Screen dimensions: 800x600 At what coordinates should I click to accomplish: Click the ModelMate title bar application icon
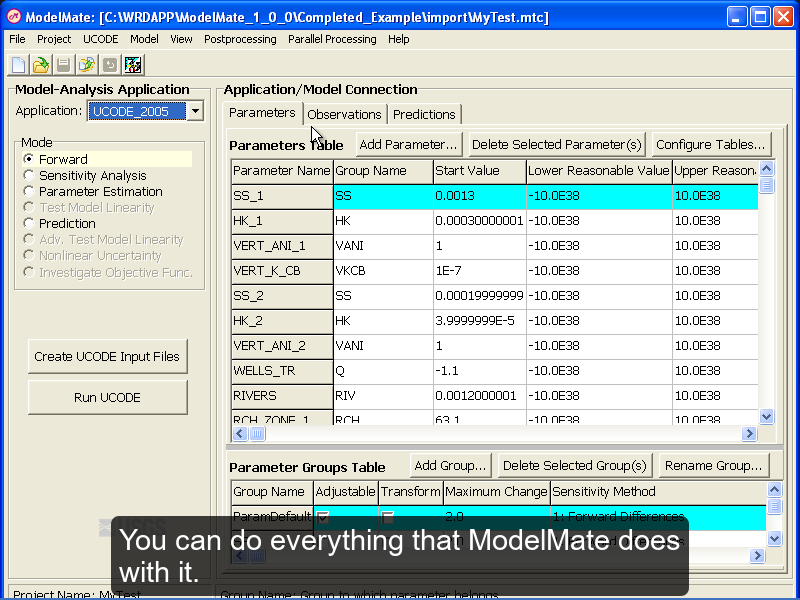[13, 17]
